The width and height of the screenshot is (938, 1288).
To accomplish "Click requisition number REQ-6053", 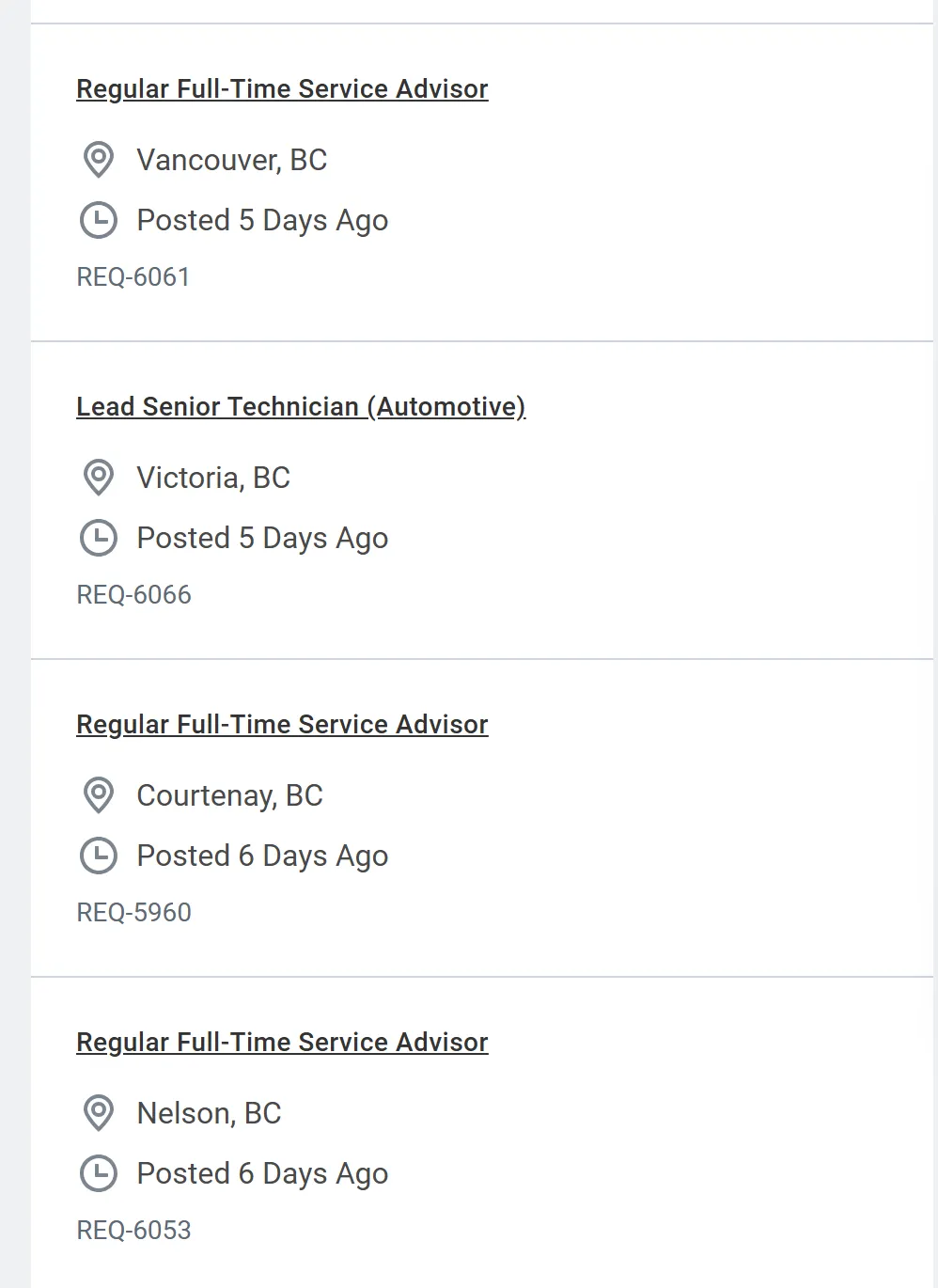I will click(133, 1231).
